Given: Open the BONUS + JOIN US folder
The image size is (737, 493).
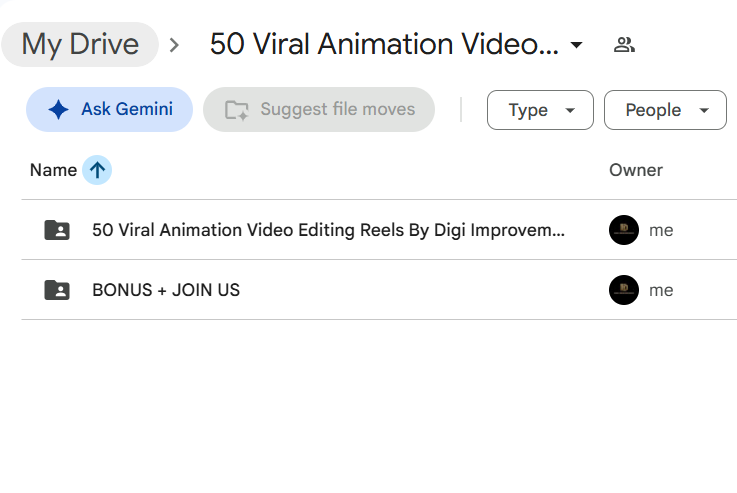Looking at the screenshot, I should [166, 290].
